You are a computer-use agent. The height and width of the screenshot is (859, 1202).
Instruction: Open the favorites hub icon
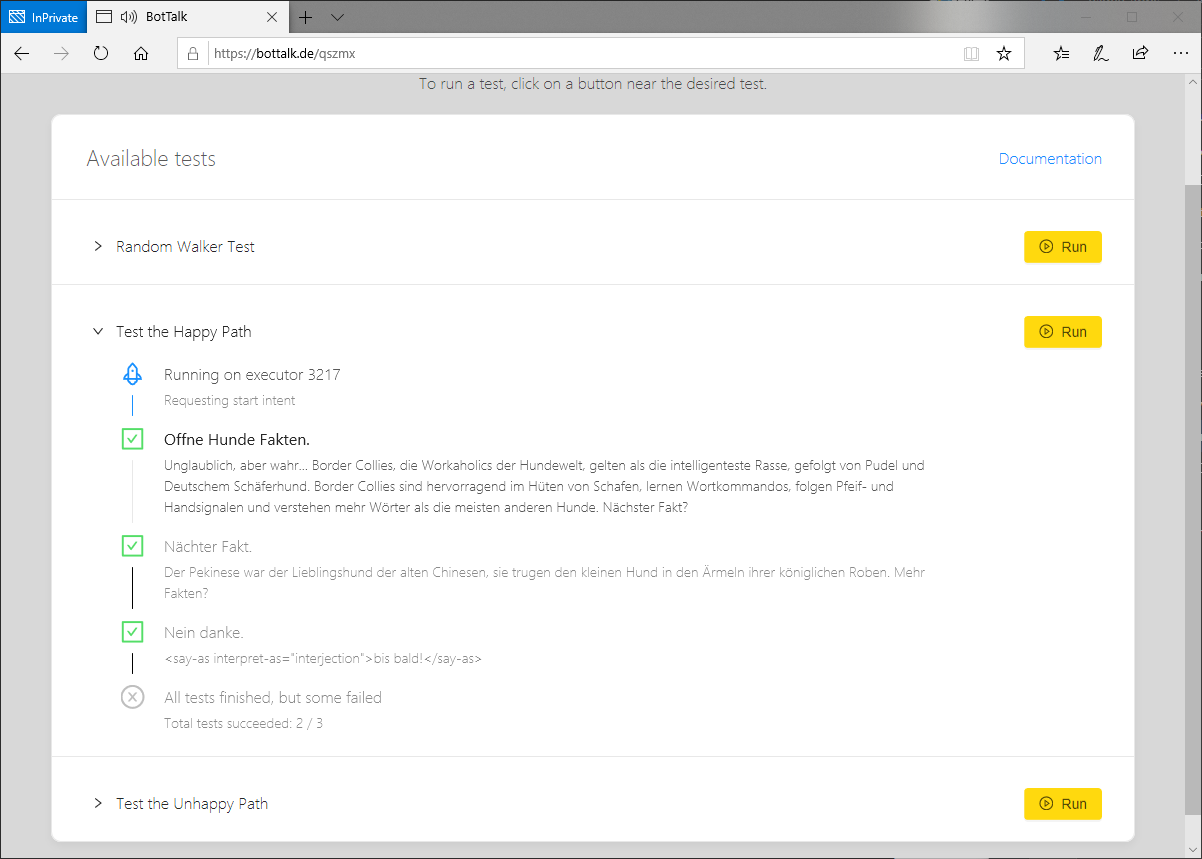(x=1062, y=54)
